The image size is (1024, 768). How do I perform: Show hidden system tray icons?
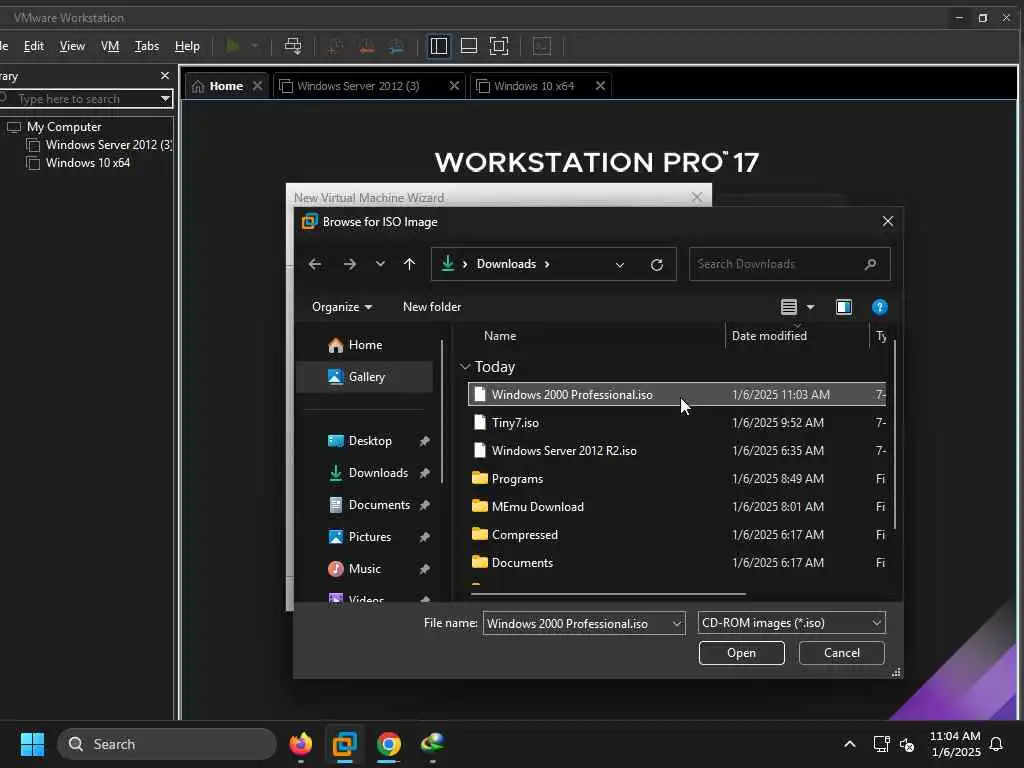point(850,744)
